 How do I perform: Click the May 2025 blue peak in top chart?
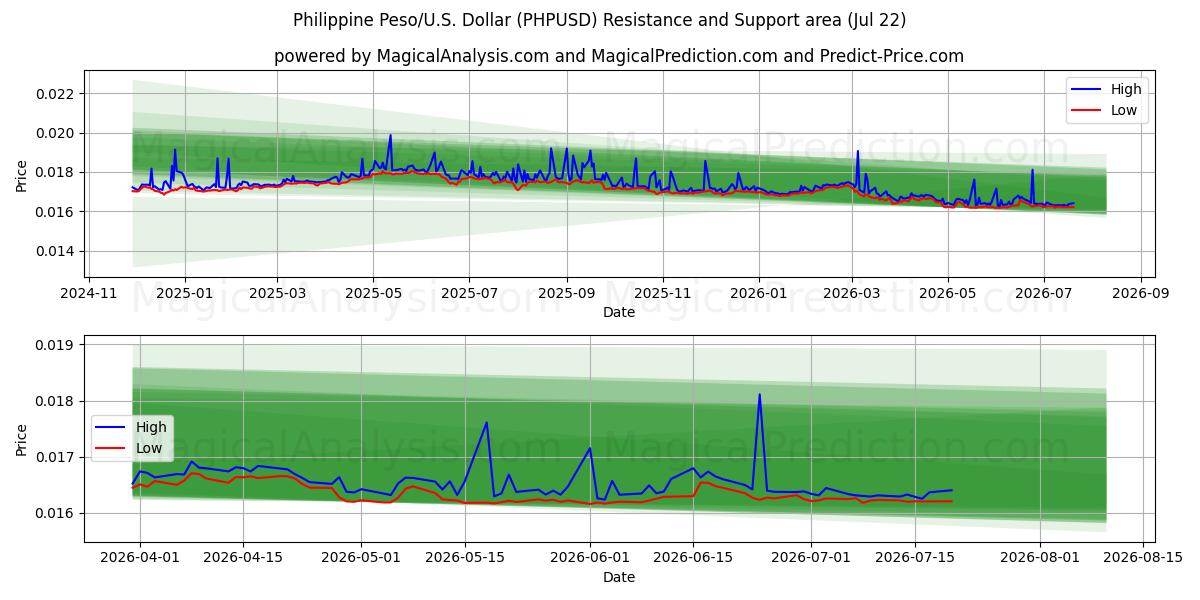point(390,136)
